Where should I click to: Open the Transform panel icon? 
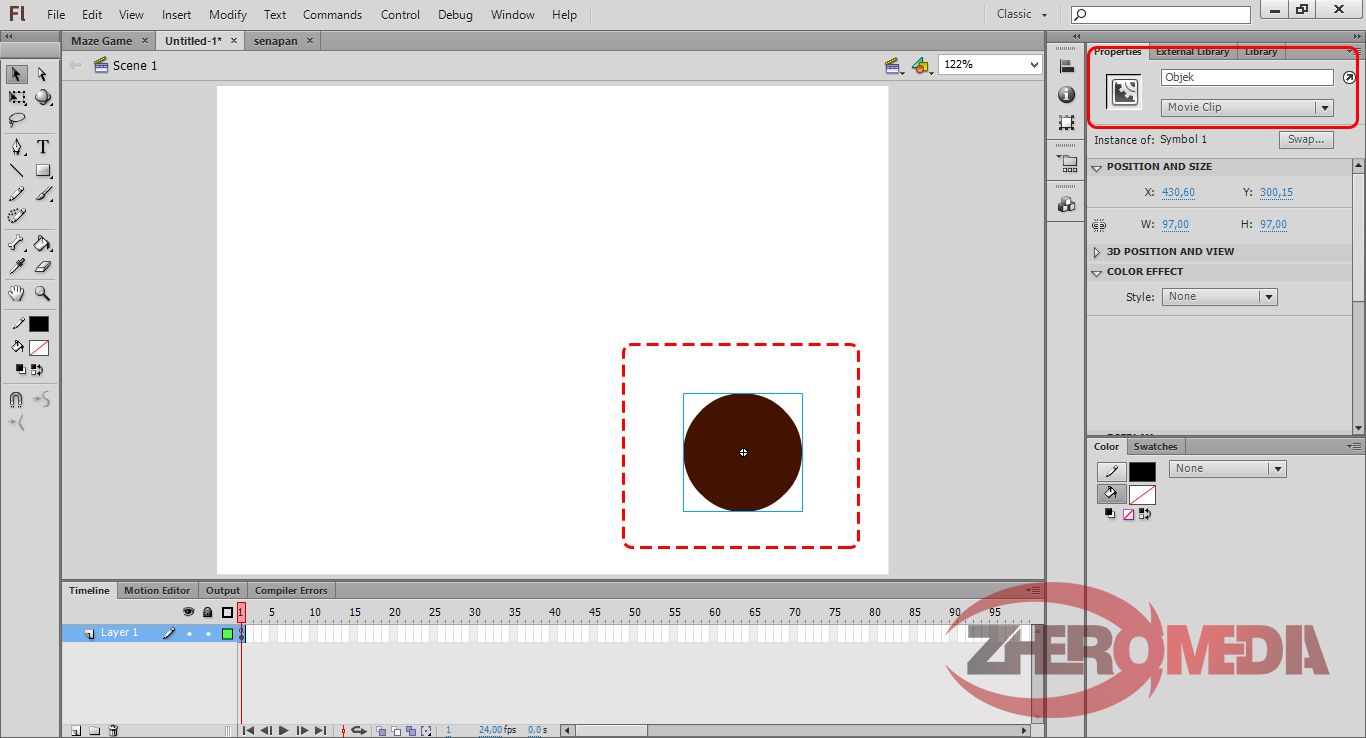(1067, 122)
